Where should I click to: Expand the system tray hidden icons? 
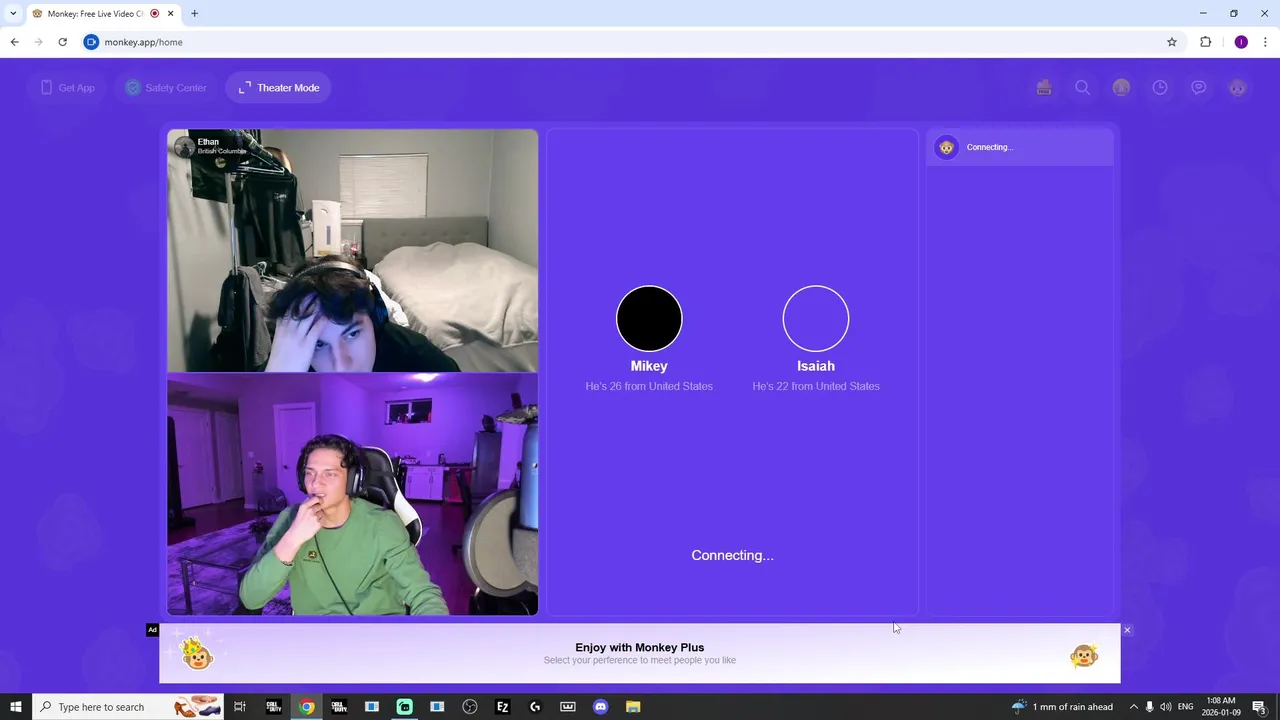[1133, 707]
